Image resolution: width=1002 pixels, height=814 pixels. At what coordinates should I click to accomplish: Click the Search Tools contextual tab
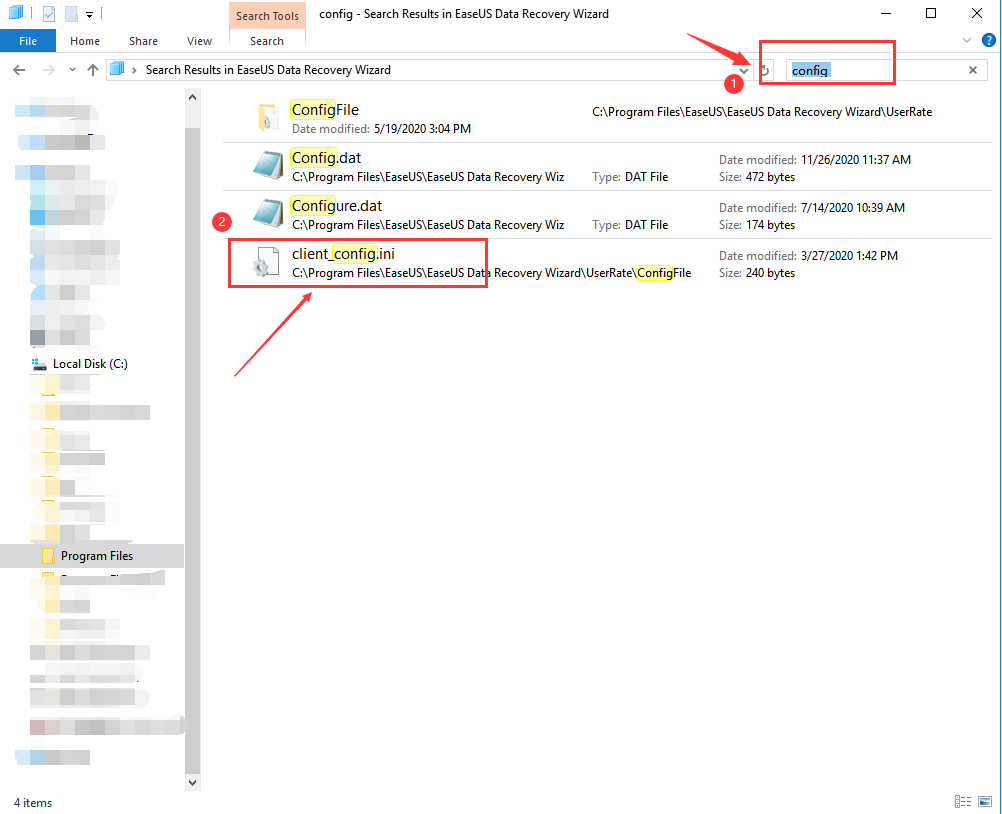click(267, 16)
